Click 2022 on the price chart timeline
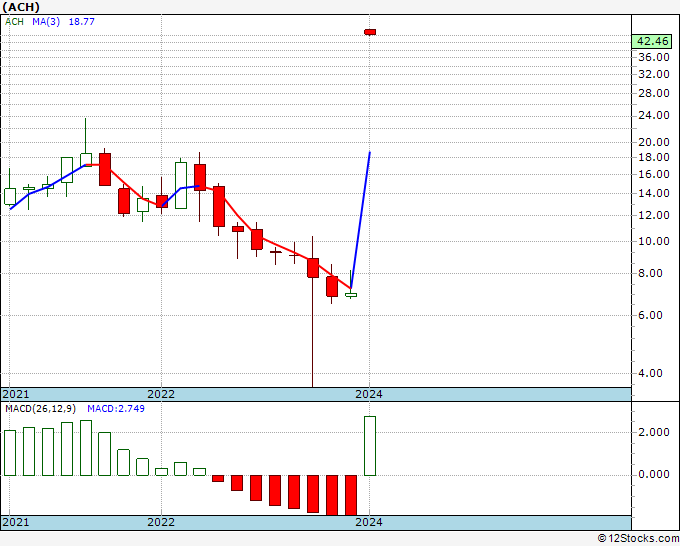This screenshot has height=546, width=680. point(161,394)
